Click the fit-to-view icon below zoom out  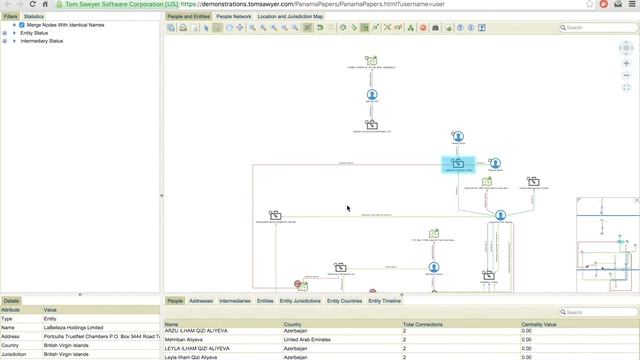[x=626, y=88]
